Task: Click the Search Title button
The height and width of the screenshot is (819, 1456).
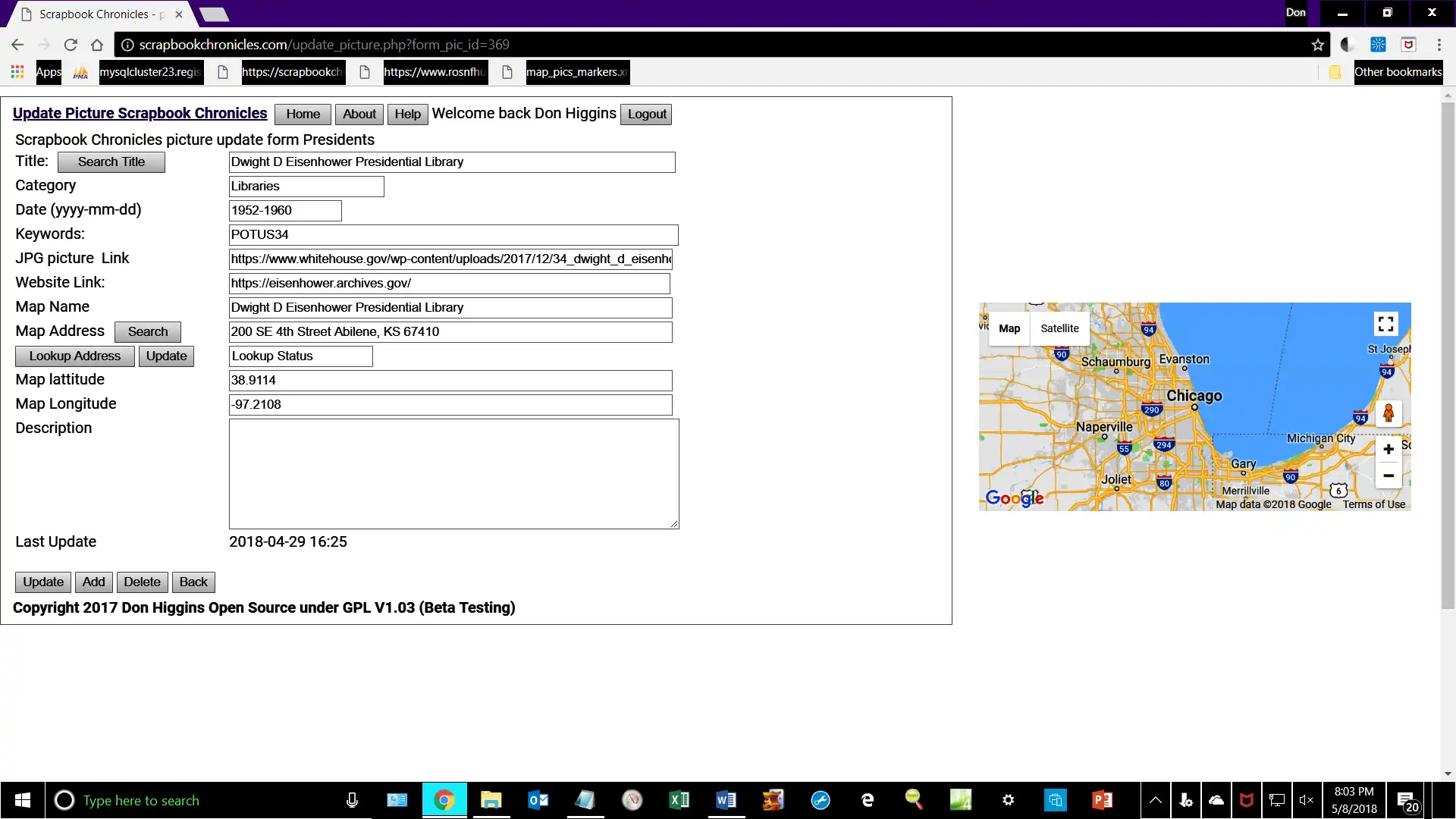Action: [111, 162]
